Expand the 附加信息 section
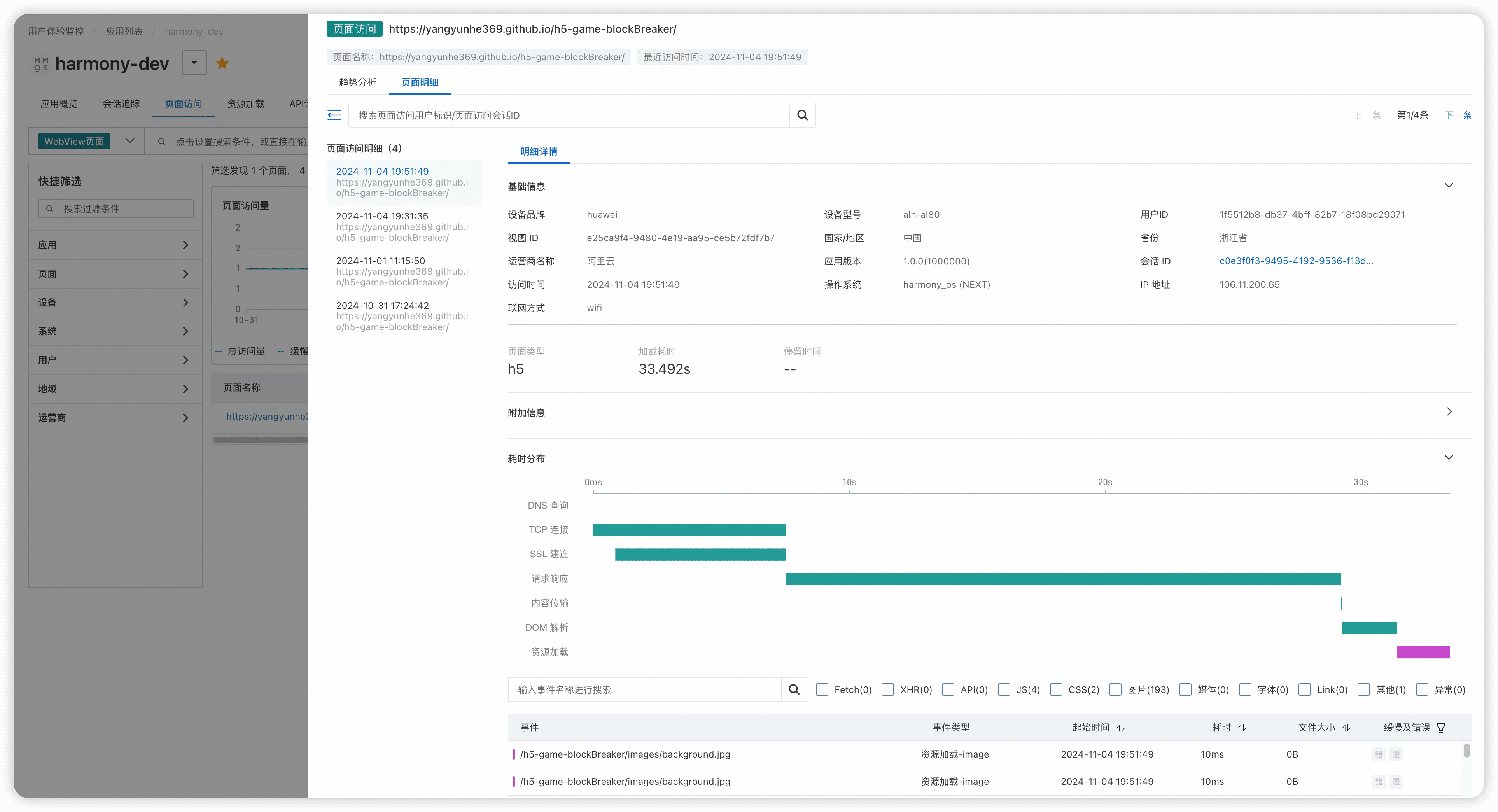The width and height of the screenshot is (1498, 812). [x=1449, y=412]
